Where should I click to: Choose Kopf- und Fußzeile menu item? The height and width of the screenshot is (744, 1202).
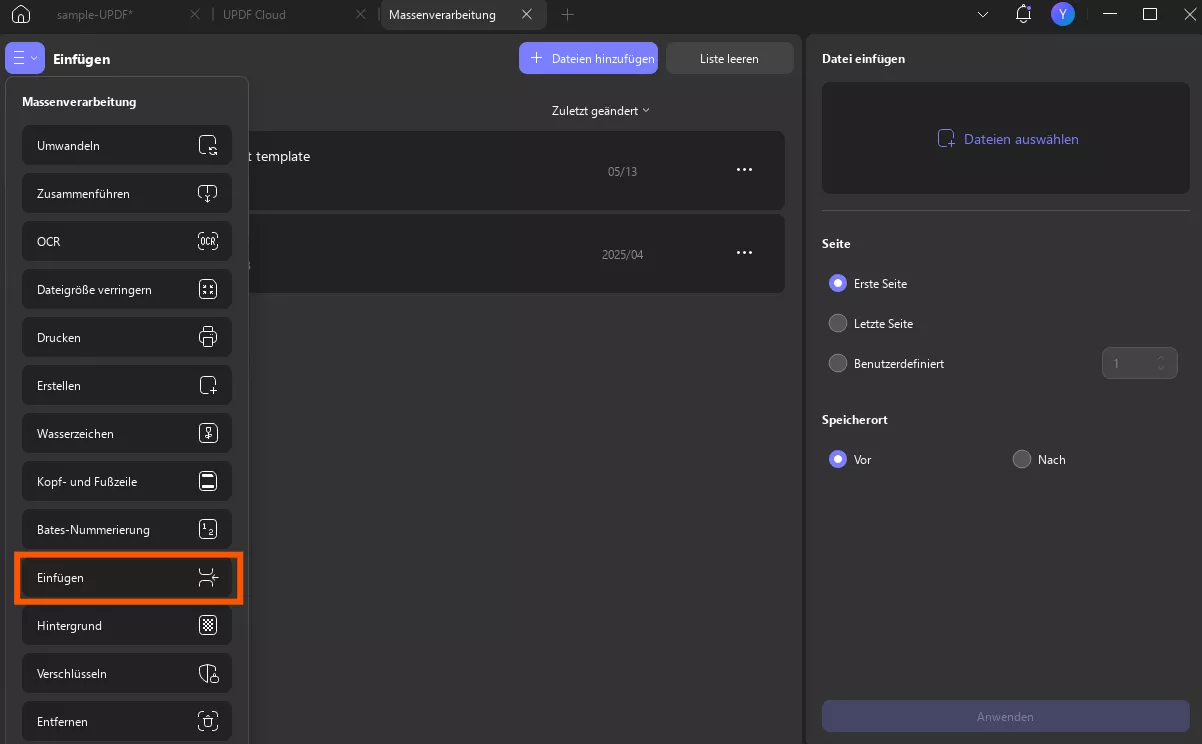point(127,482)
